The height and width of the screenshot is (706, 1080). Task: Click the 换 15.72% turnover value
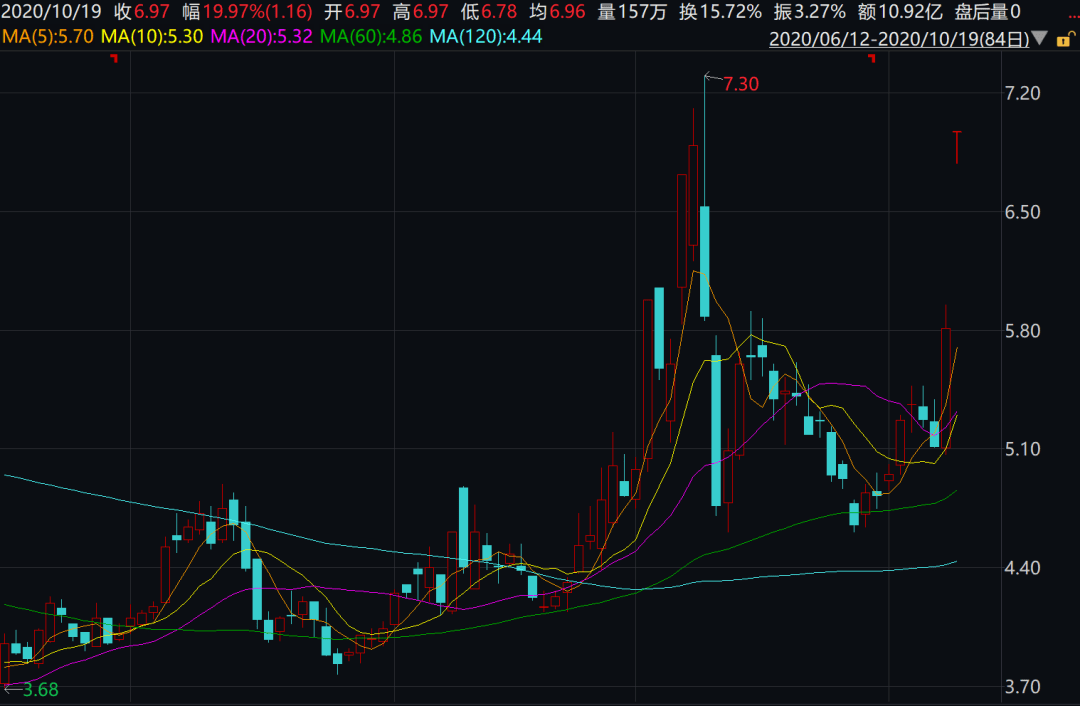(720, 12)
